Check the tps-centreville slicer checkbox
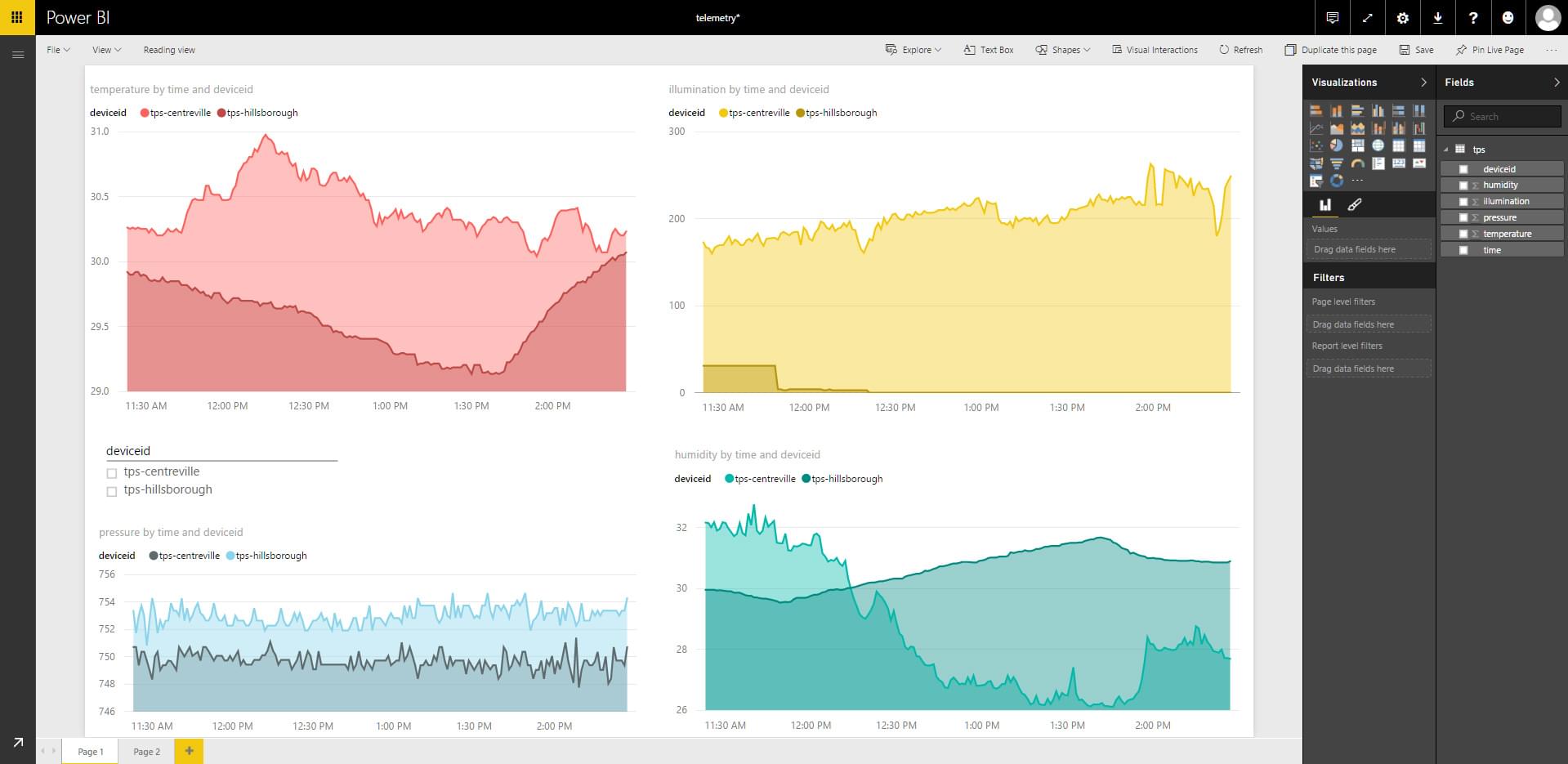1568x764 pixels. [112, 473]
